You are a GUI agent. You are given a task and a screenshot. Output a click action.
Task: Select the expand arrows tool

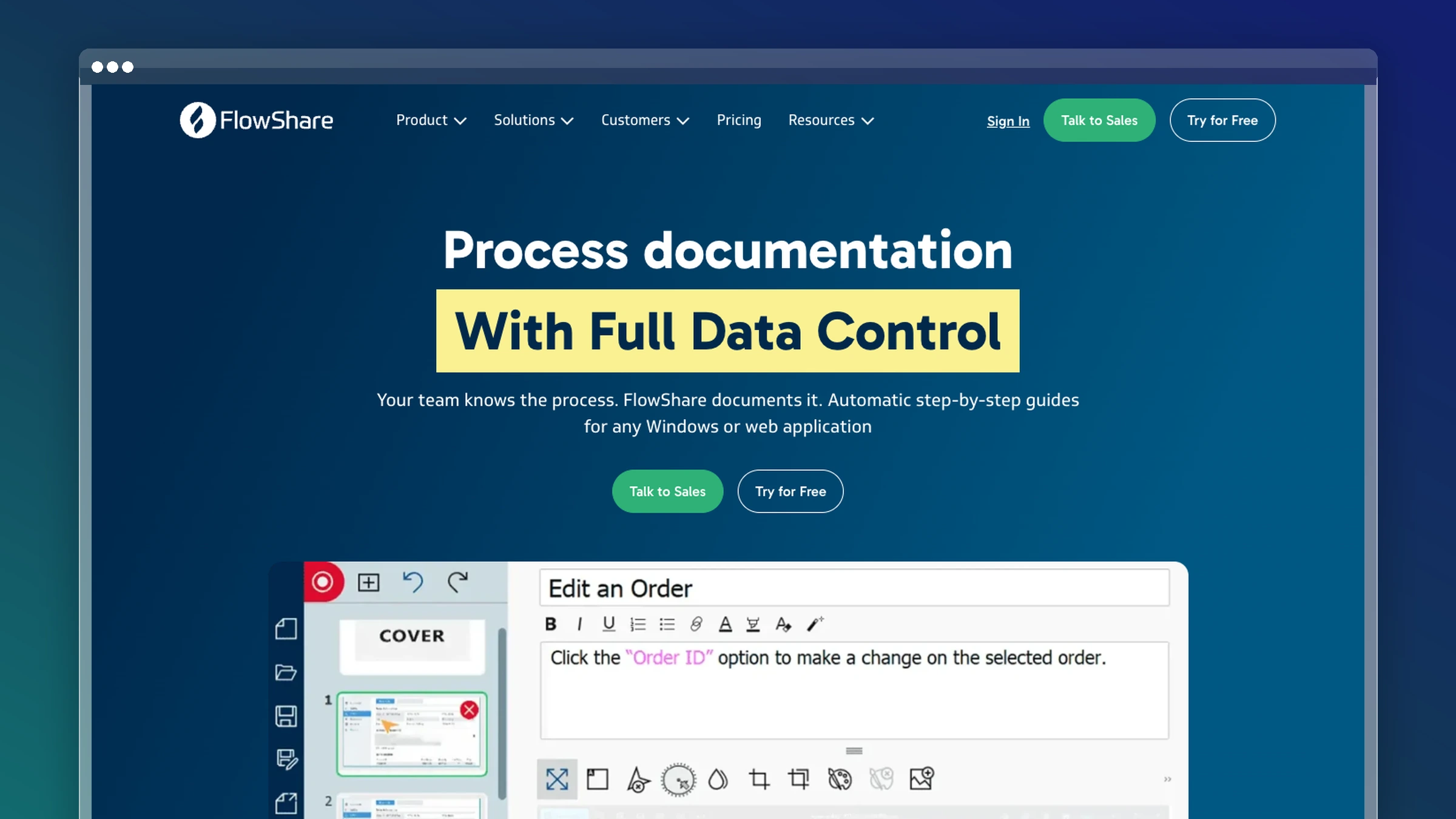pos(557,779)
